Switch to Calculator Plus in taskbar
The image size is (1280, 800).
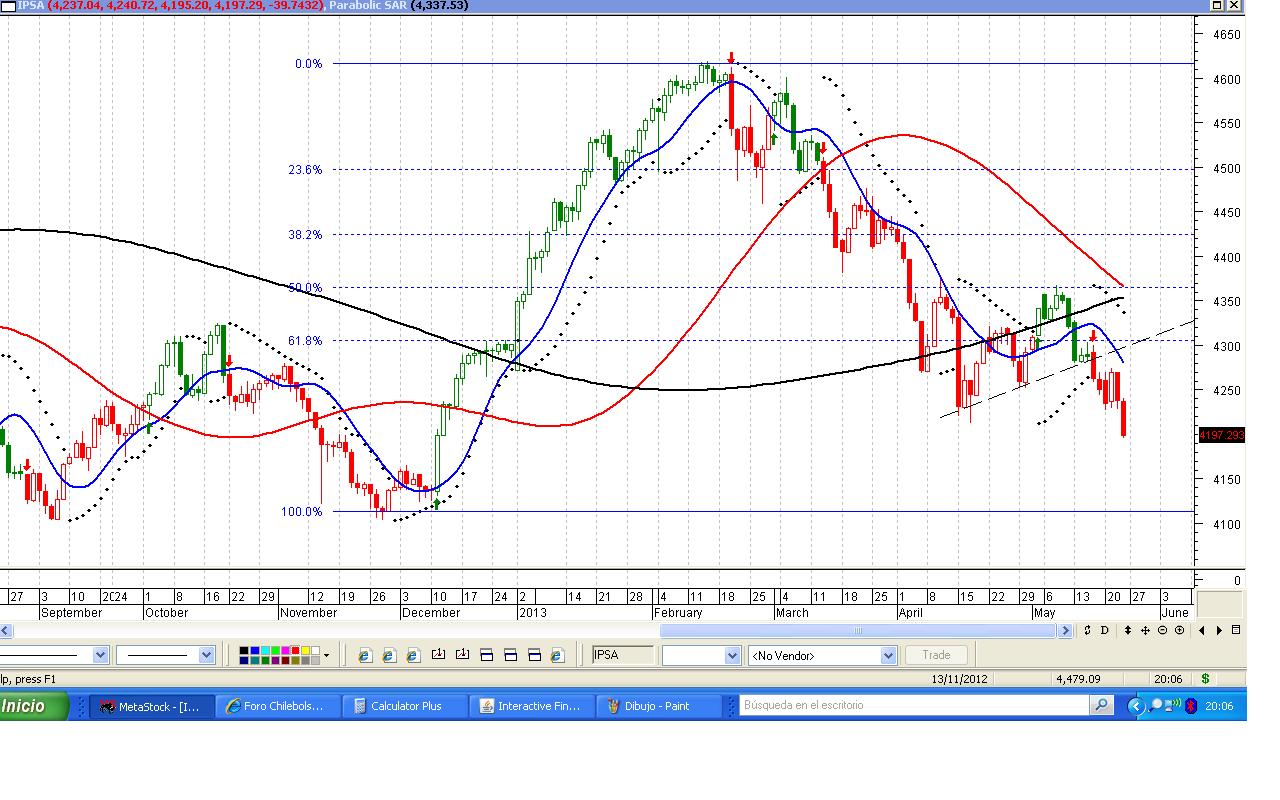(406, 706)
